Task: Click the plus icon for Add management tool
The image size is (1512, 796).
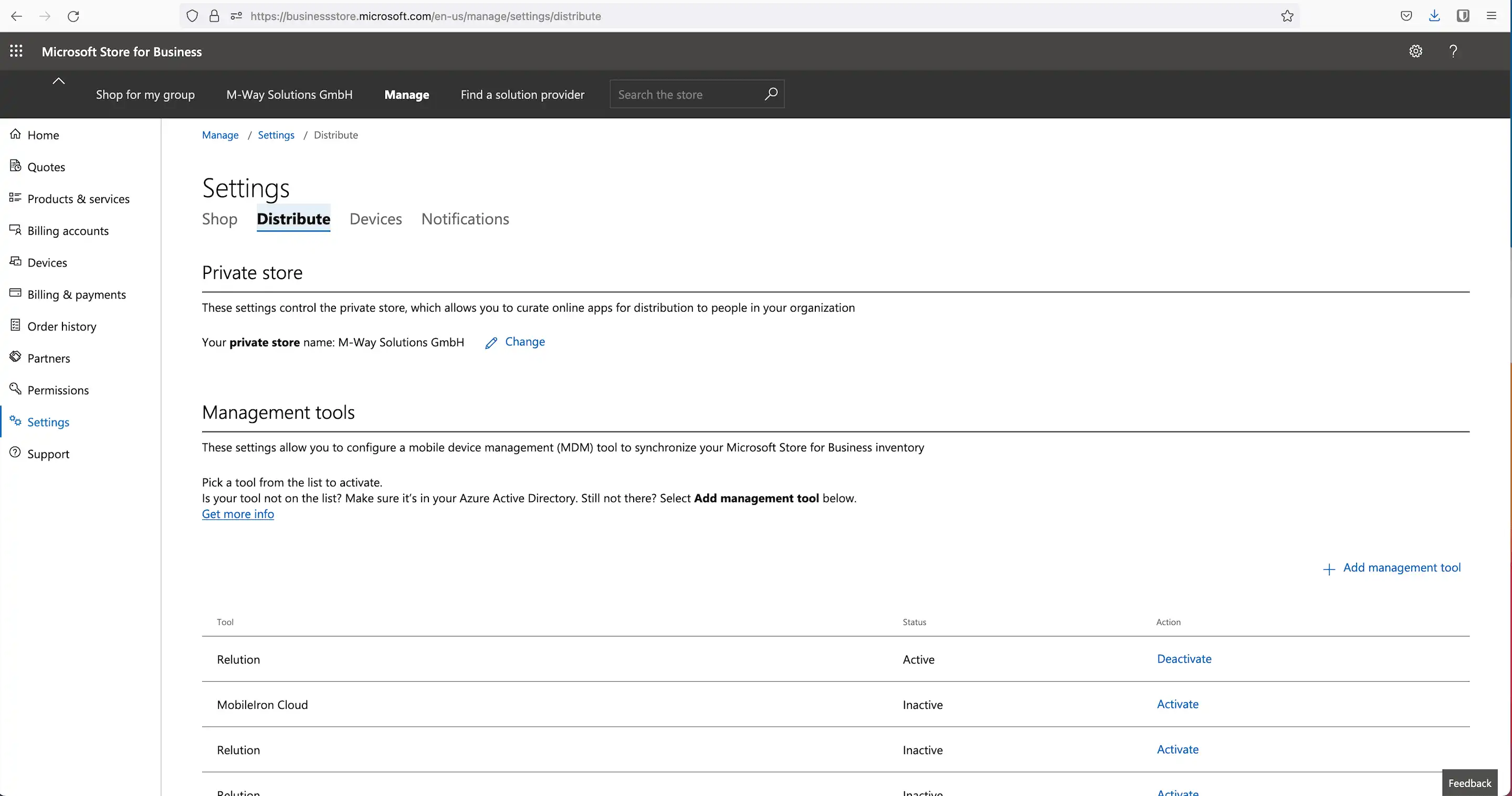Action: [1329, 569]
